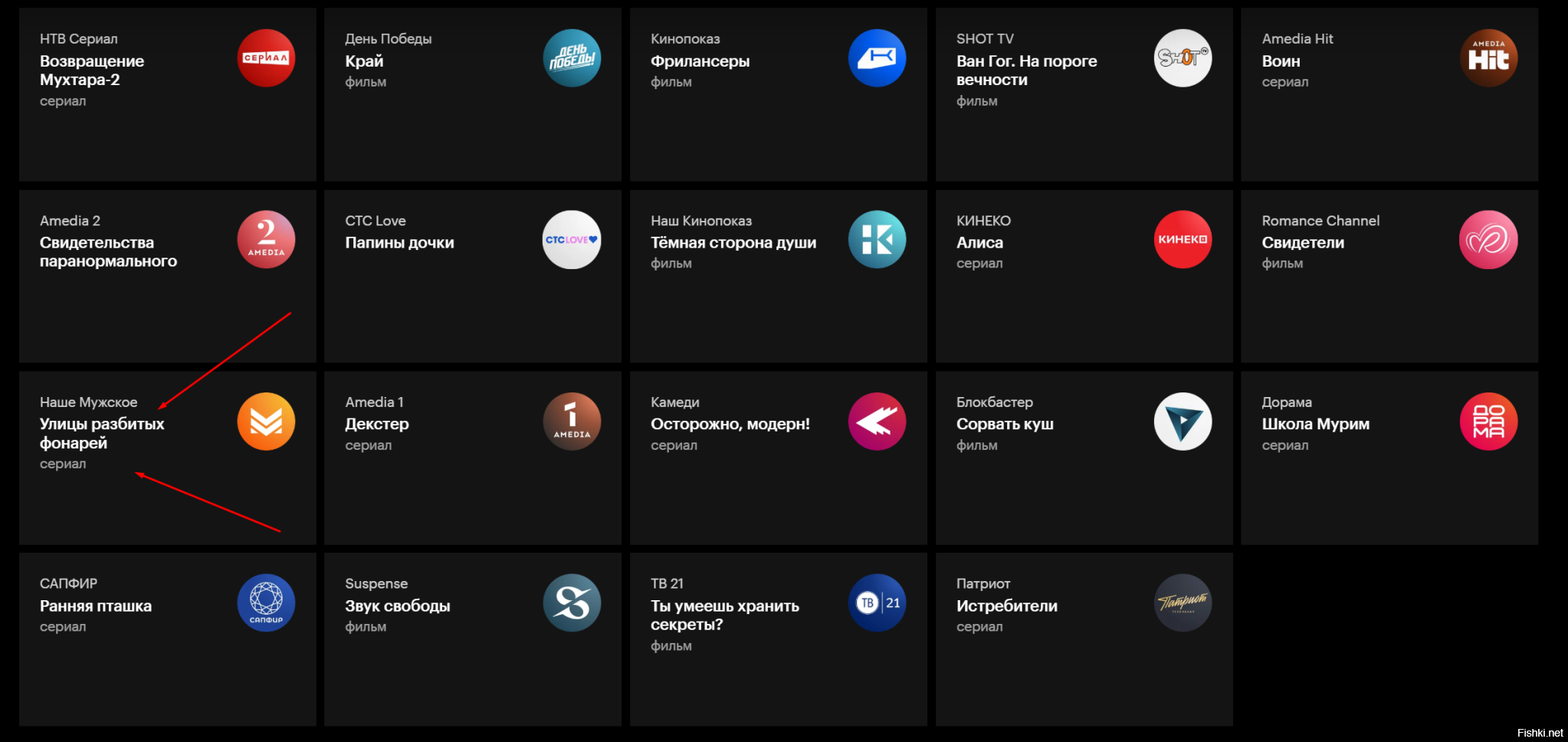Viewport: 1568px width, 742px height.
Task: Click the Наш Кинопоказ teal logo
Action: [877, 240]
